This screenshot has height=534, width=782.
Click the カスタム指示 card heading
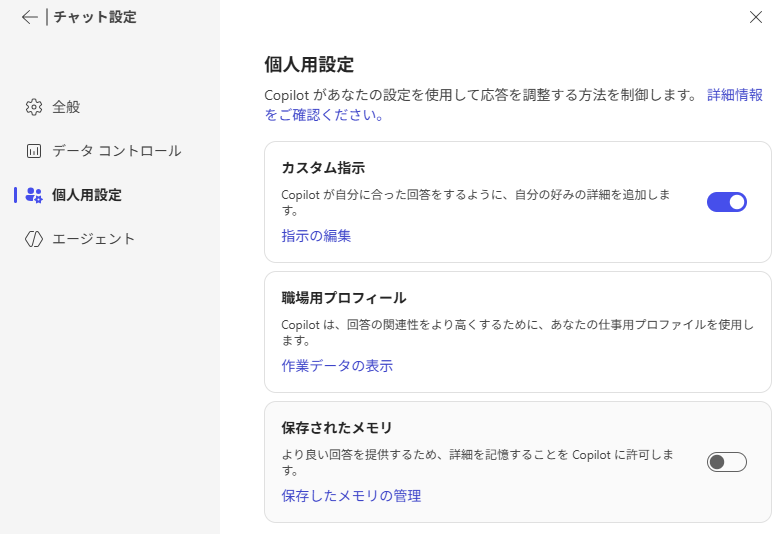pos(323,168)
